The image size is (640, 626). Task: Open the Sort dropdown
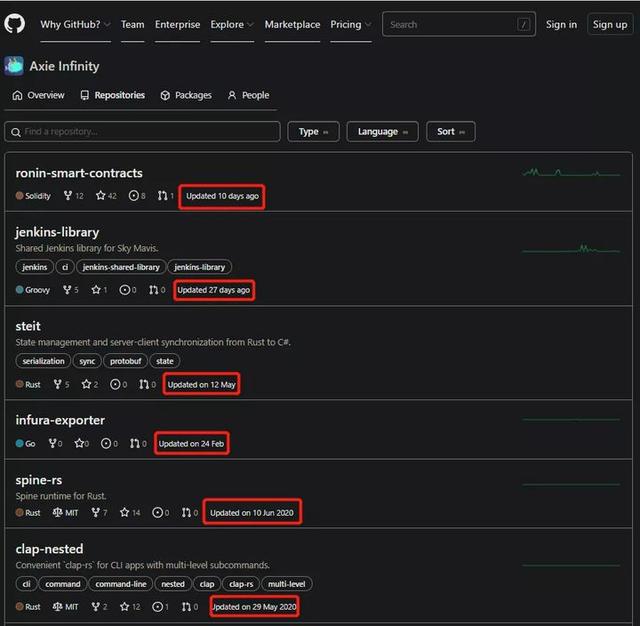[x=450, y=132]
